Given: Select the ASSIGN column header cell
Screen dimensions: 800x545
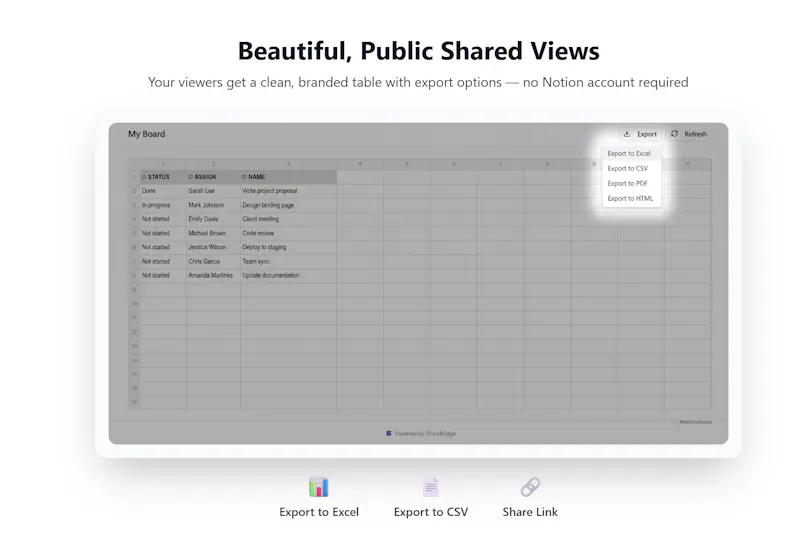Looking at the screenshot, I should tap(213, 177).
